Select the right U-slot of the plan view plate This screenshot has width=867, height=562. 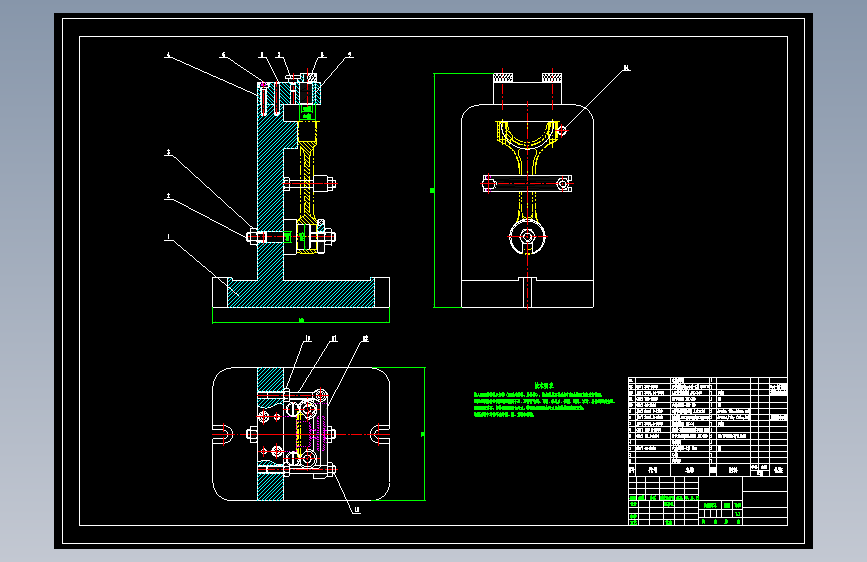tap(380, 434)
